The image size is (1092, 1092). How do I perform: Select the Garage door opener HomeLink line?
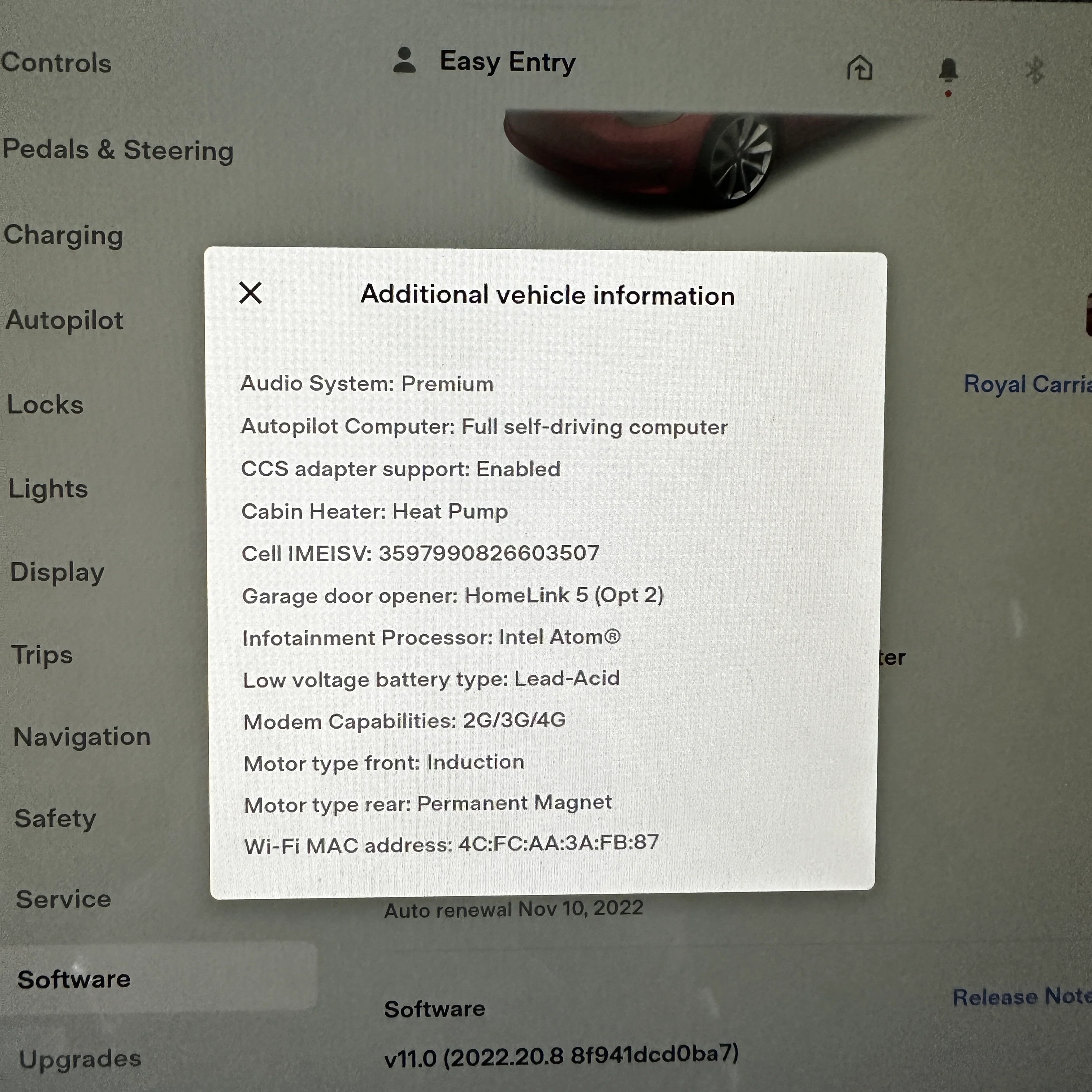click(453, 596)
